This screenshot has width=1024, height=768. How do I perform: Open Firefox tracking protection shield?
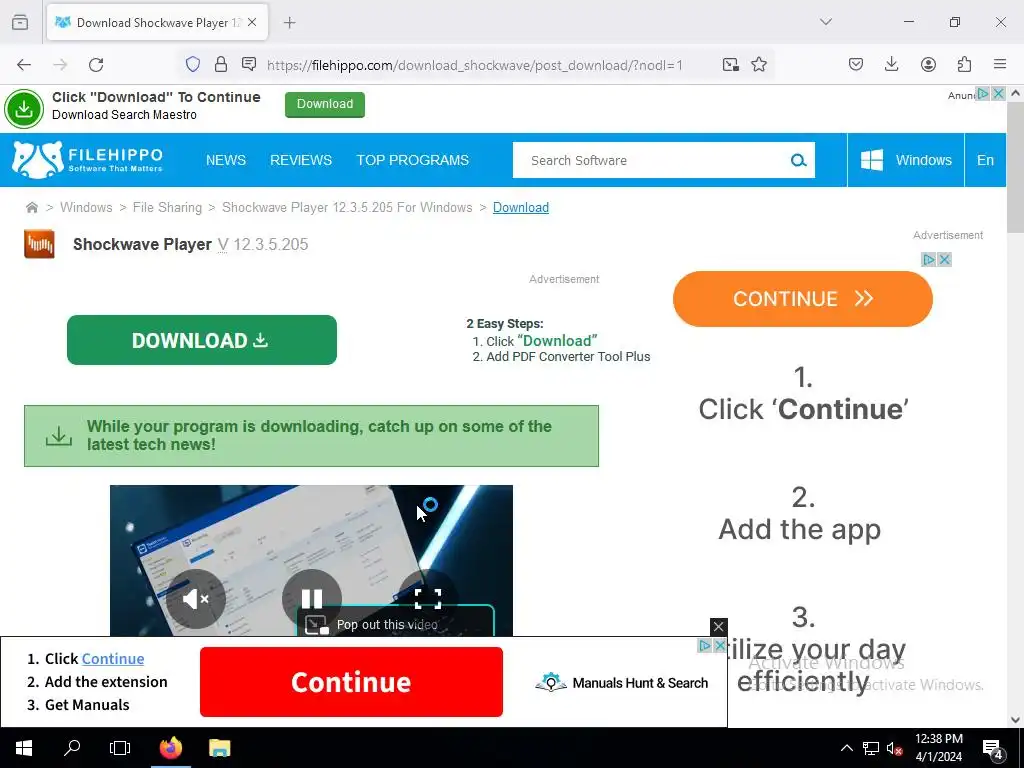pos(193,64)
